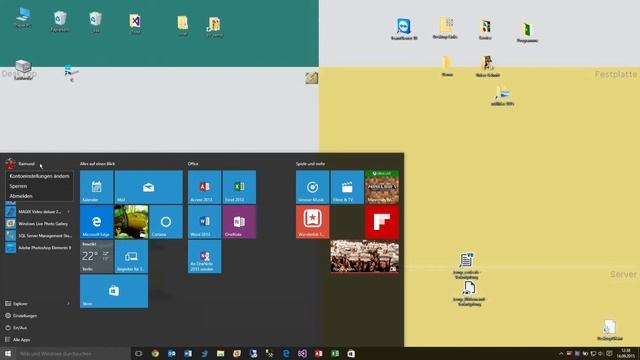640x360 pixels.
Task: Launch the Excel 2013 tile
Action: (239, 187)
